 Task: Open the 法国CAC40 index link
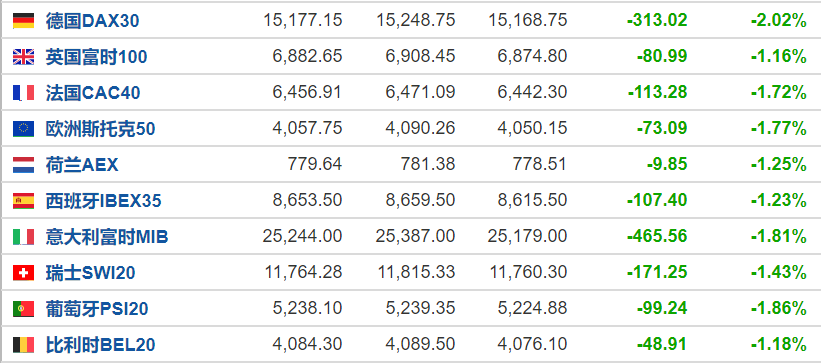pos(93,93)
